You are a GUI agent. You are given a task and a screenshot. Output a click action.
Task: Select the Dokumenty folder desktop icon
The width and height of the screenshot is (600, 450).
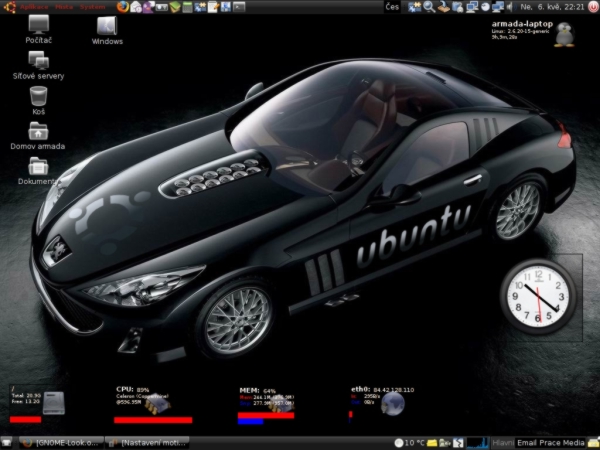click(x=38, y=171)
